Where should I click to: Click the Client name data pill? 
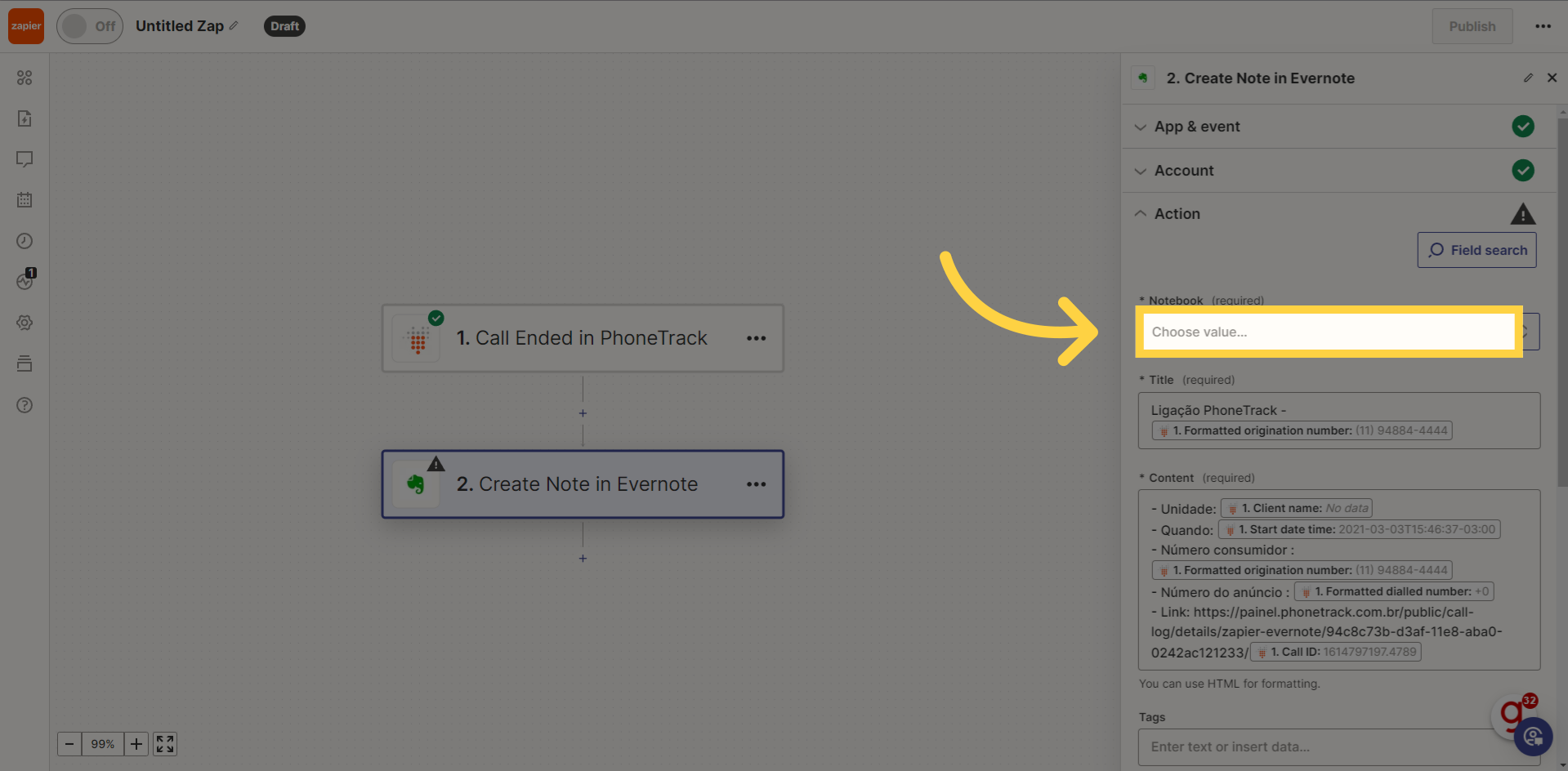pos(1296,508)
